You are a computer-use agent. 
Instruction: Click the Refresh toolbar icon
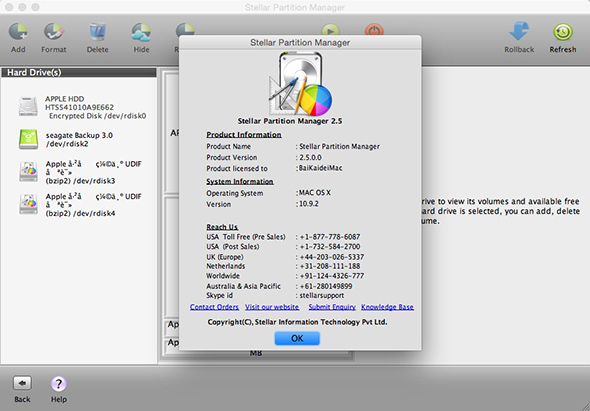tap(563, 32)
